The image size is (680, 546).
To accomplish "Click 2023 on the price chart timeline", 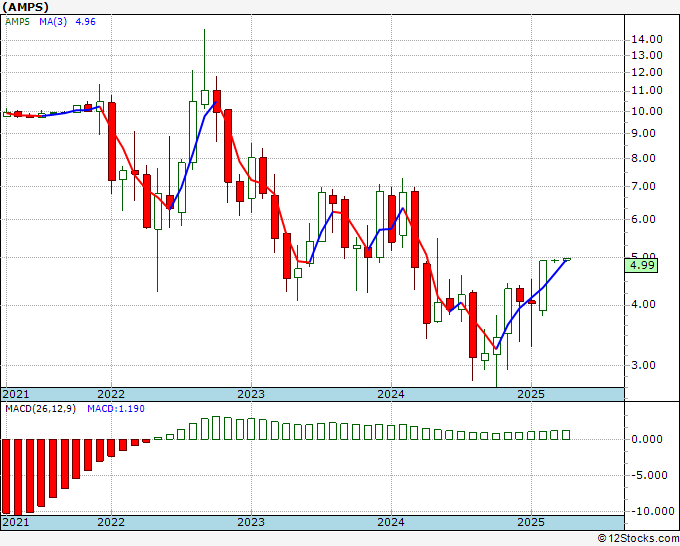I will tap(251, 394).
